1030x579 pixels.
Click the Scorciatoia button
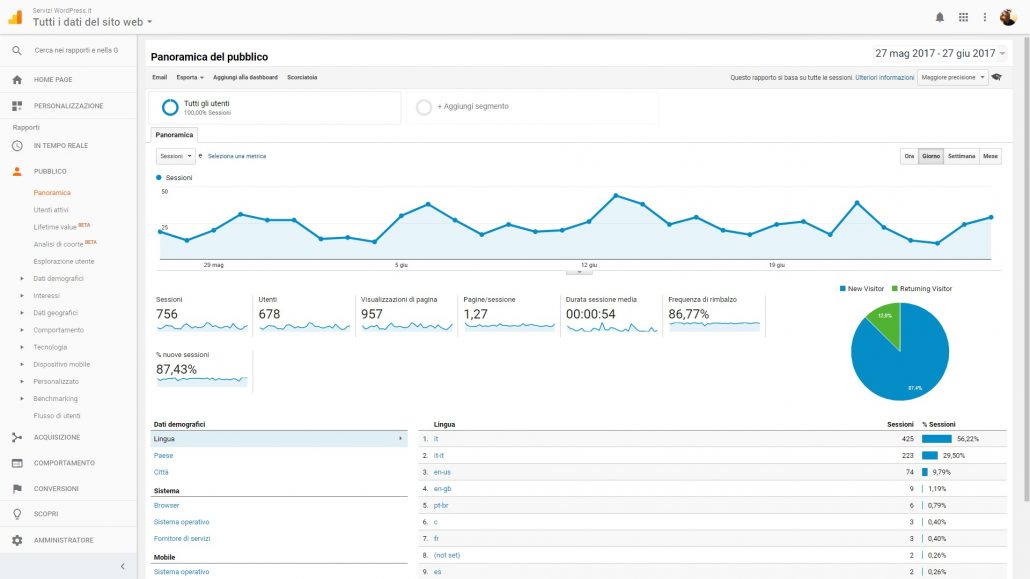(x=302, y=77)
